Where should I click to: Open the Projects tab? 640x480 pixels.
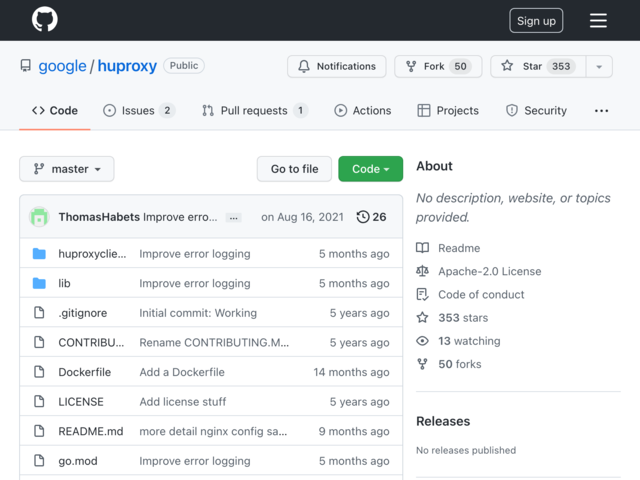(448, 111)
